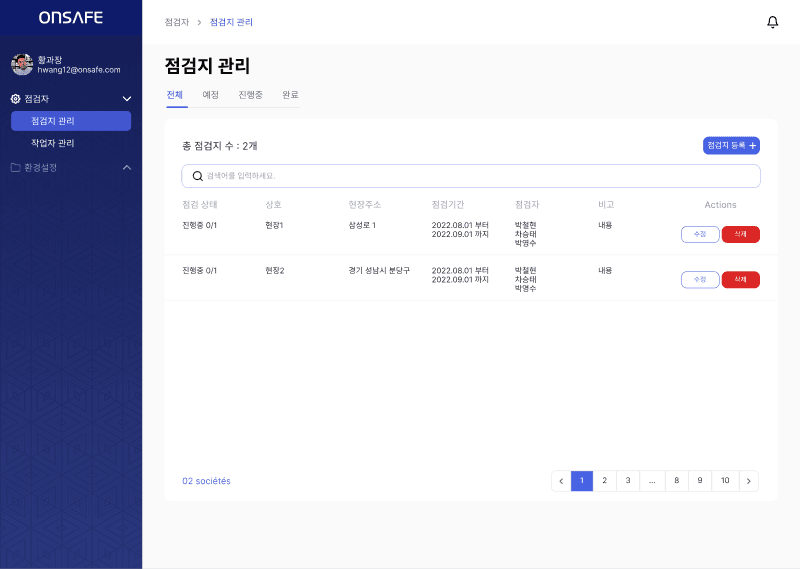This screenshot has height=569, width=800.
Task: Click the 점검자 breadcrumb link
Action: pos(177,22)
